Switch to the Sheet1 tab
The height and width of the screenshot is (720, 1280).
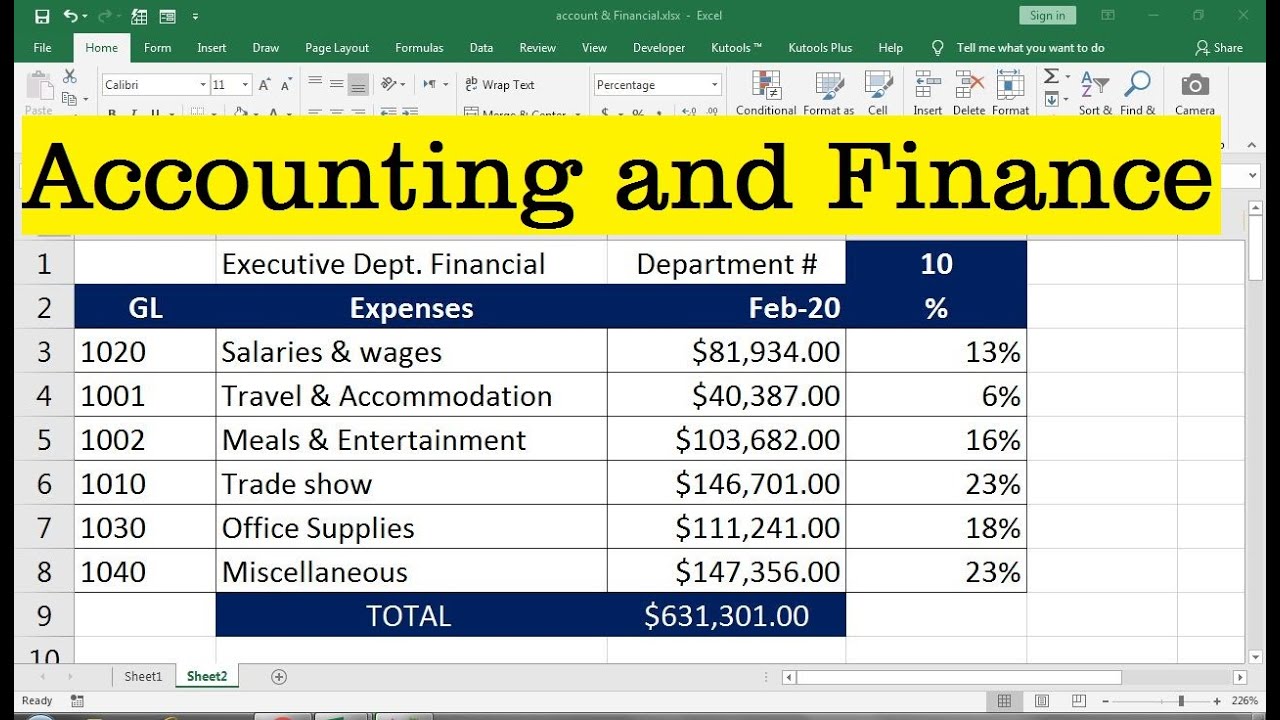click(x=143, y=677)
